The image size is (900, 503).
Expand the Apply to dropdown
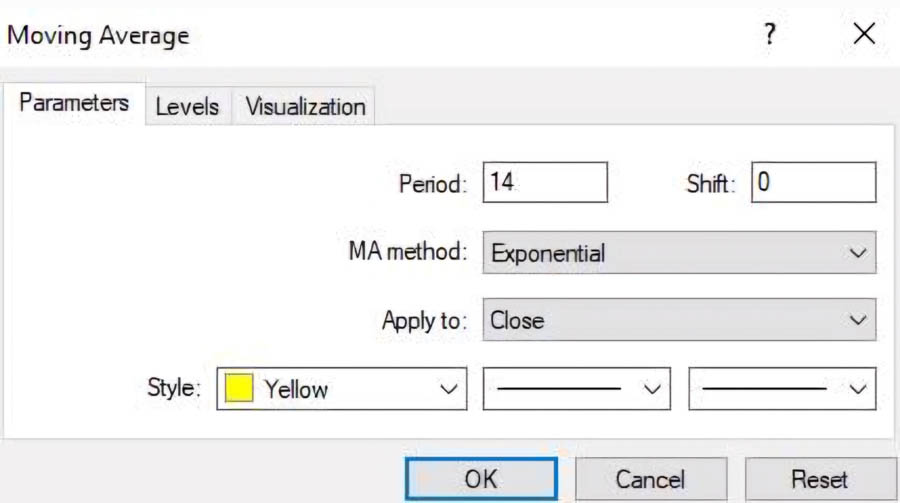679,319
